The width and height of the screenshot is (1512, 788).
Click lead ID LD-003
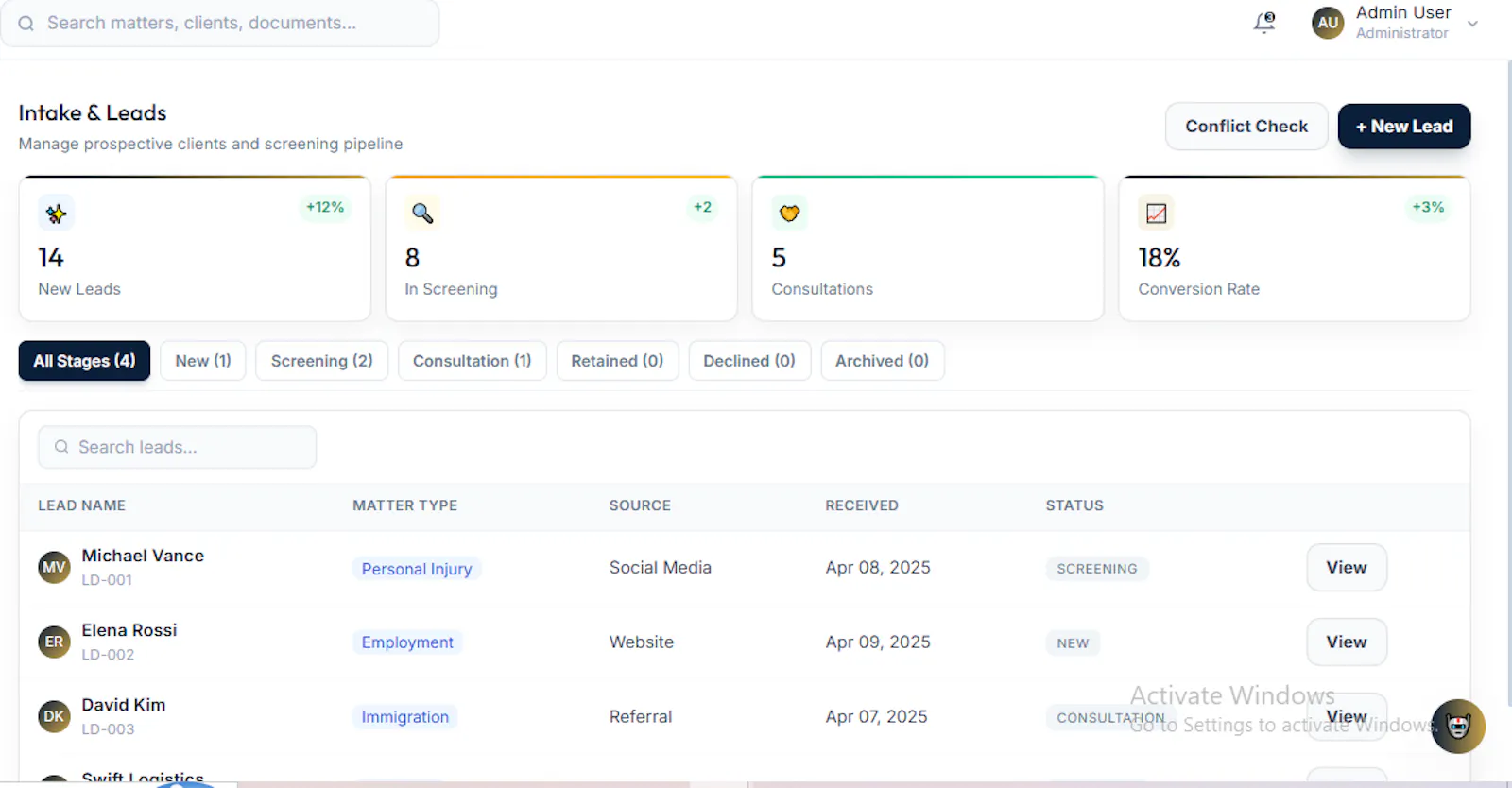tap(108, 729)
